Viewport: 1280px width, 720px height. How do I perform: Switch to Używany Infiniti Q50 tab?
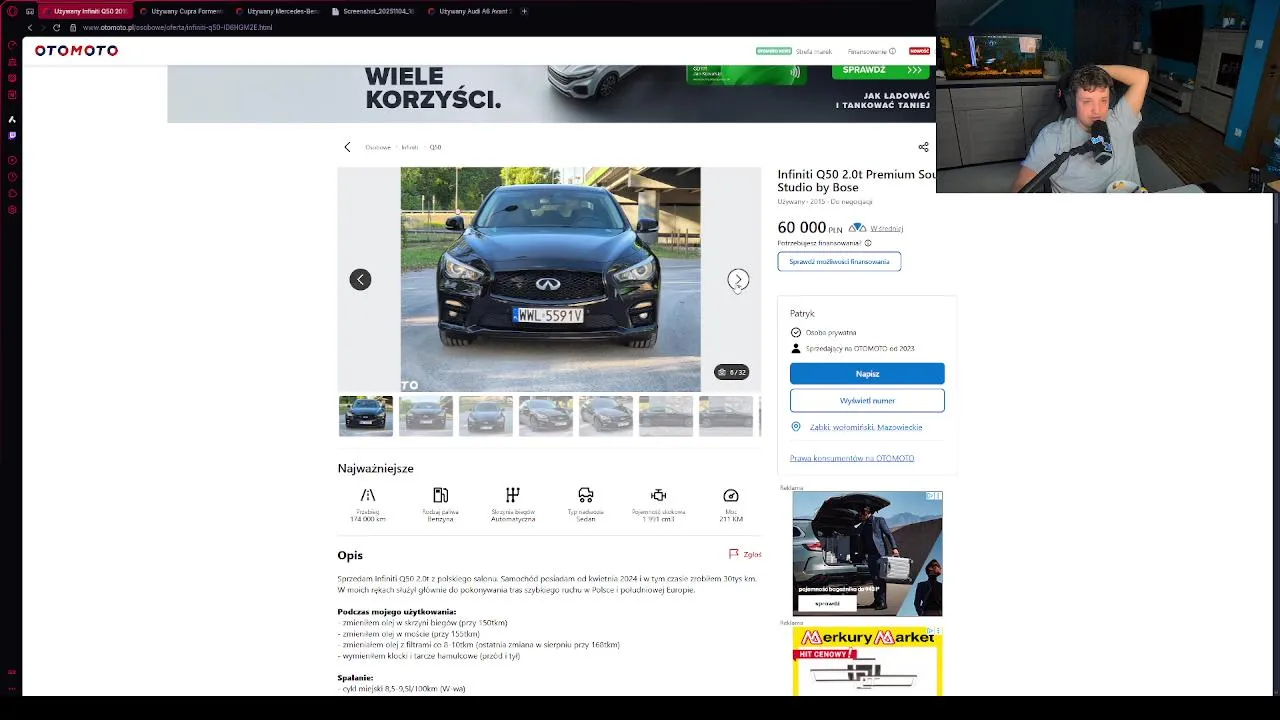tap(85, 11)
